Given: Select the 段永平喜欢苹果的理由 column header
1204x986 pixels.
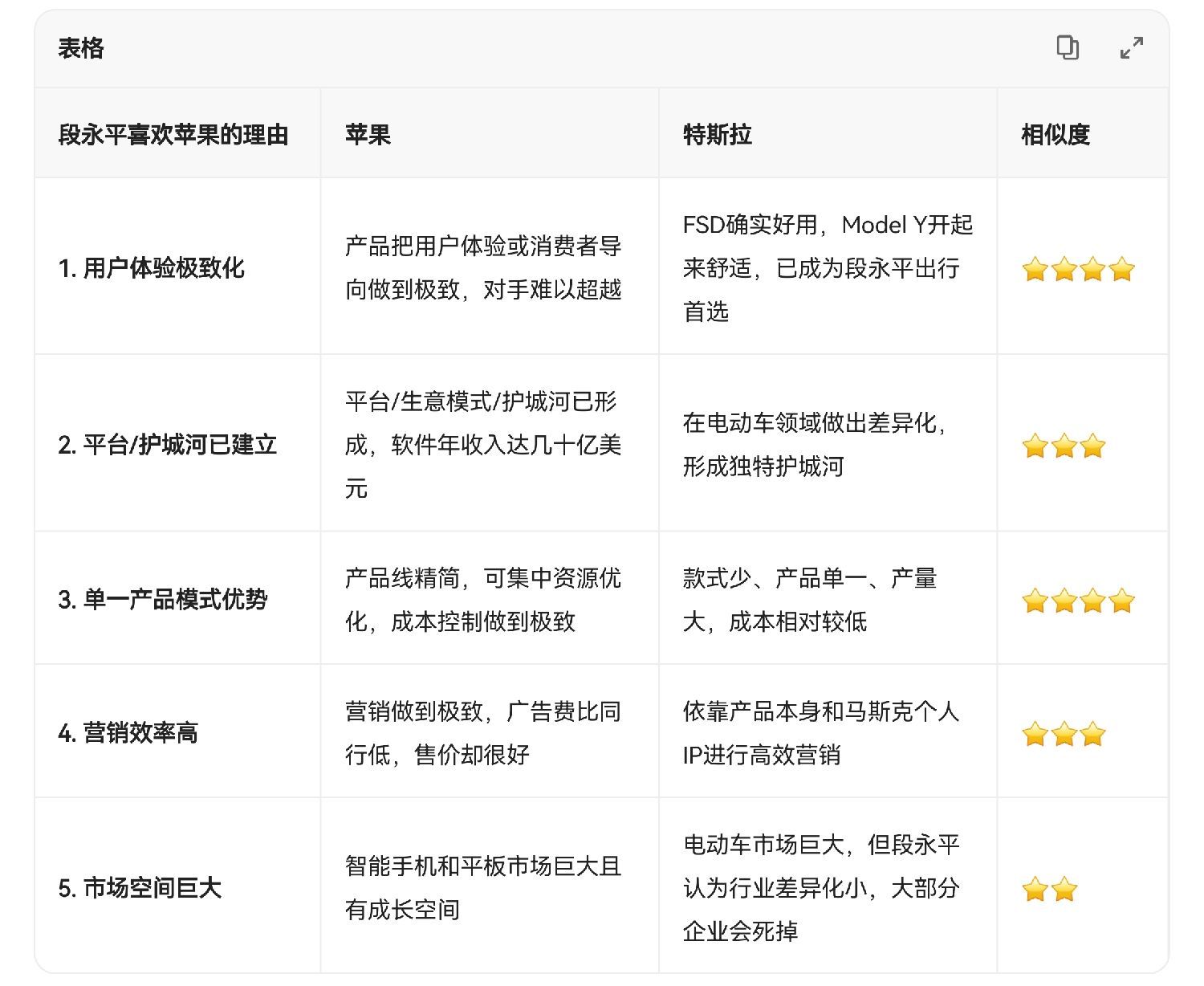Looking at the screenshot, I should 173,134.
